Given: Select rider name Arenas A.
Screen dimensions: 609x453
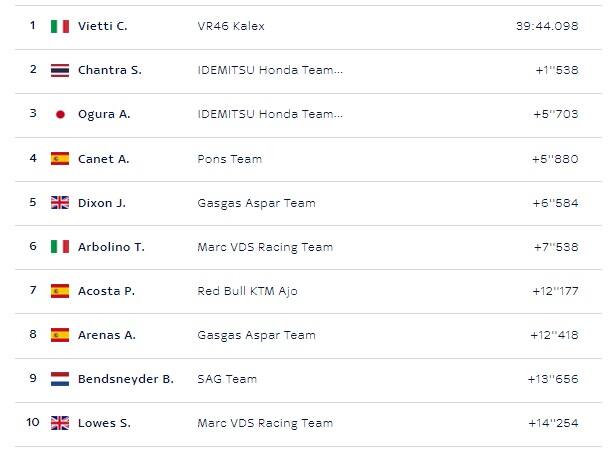Looking at the screenshot, I should (107, 335).
